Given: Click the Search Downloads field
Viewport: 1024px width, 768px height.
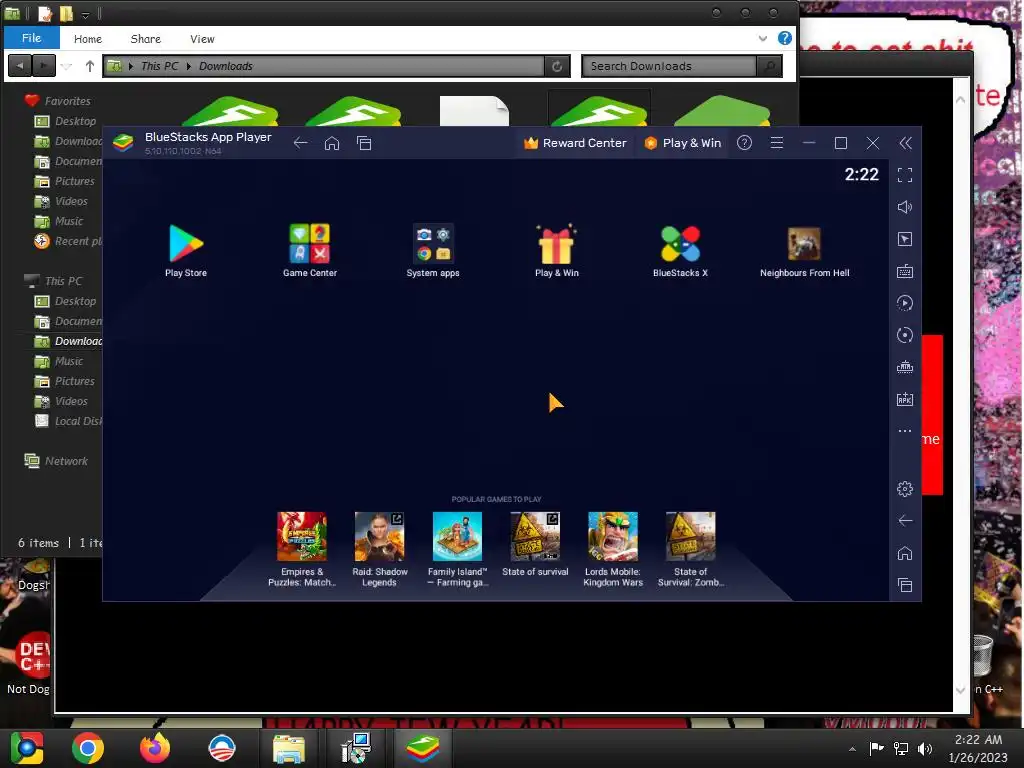Looking at the screenshot, I should pos(669,66).
